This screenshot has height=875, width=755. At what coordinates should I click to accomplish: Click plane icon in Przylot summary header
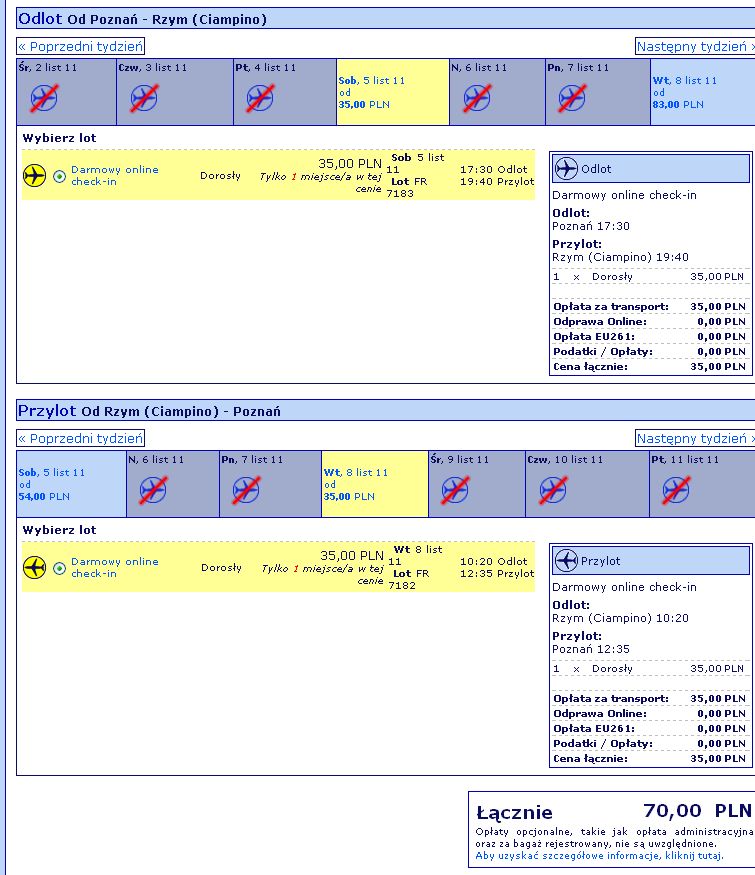566,560
